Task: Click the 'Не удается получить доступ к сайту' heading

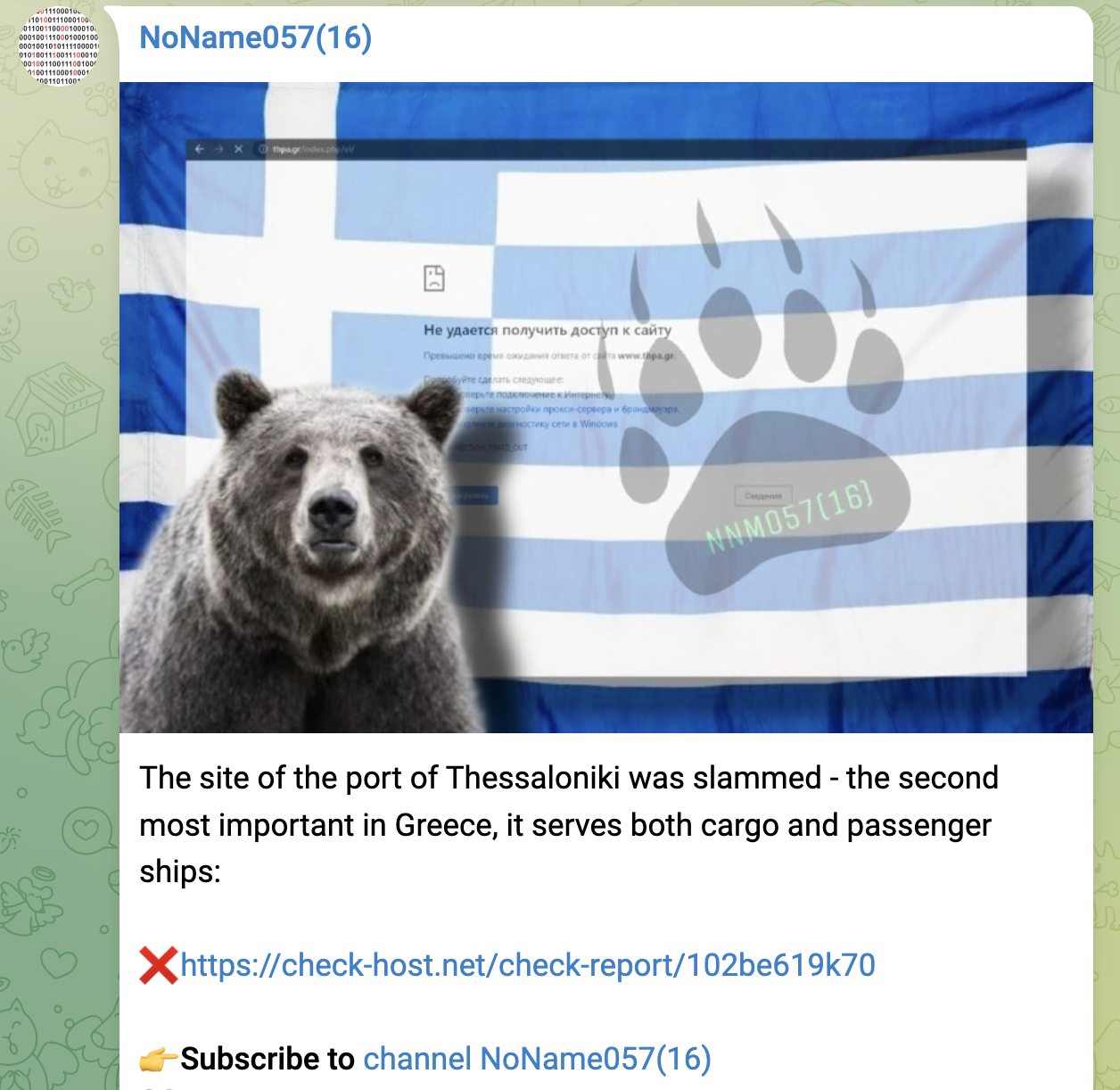Action: click(548, 330)
